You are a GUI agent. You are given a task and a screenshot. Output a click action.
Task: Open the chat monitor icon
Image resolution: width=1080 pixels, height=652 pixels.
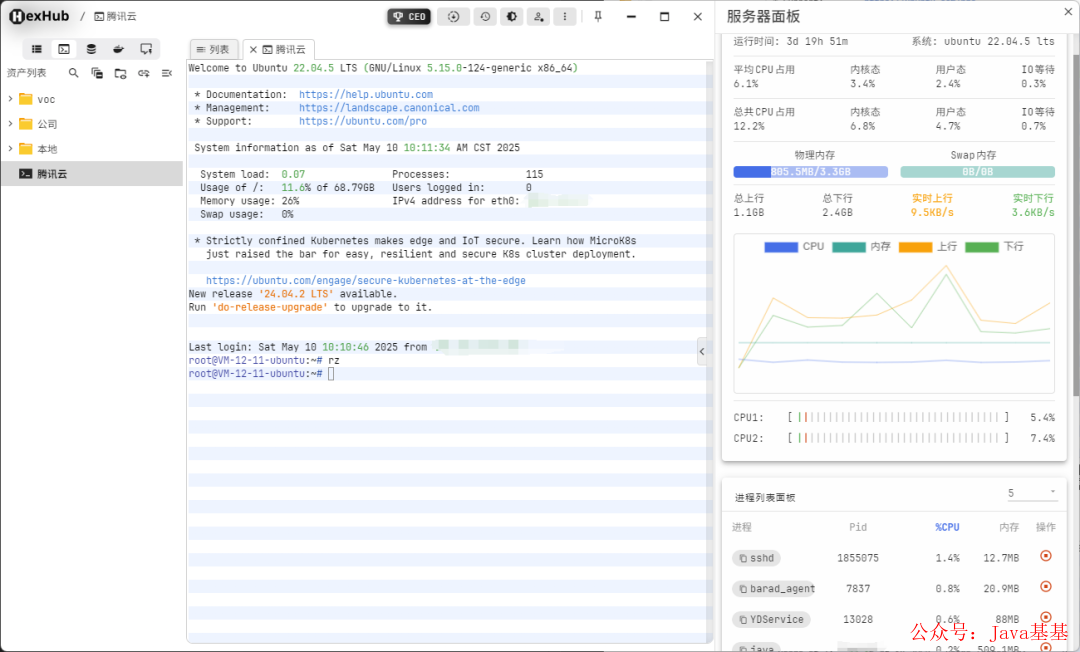pos(146,49)
